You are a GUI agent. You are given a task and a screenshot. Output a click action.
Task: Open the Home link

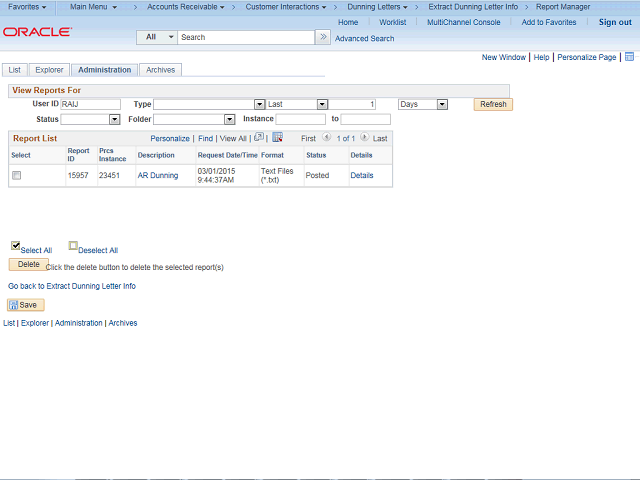click(x=348, y=22)
